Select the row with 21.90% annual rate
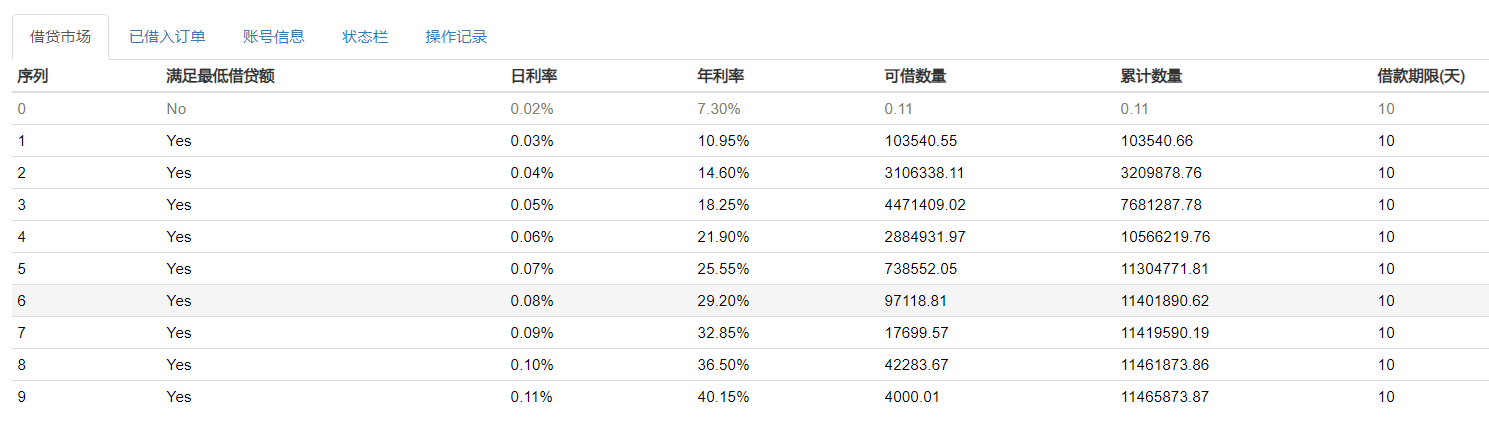Image resolution: width=1489 pixels, height=433 pixels. (x=723, y=237)
